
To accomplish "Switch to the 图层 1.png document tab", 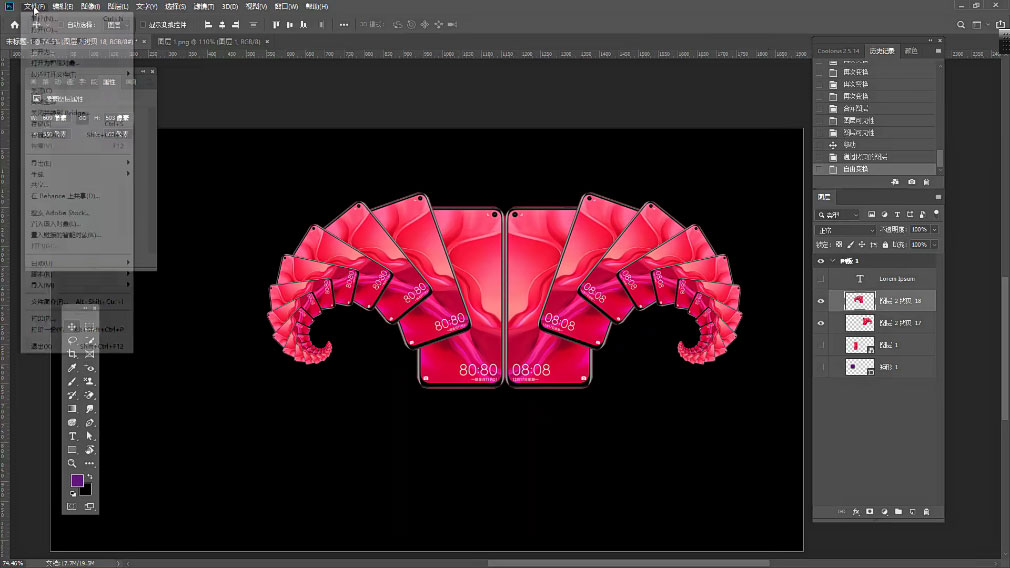I will tap(209, 42).
